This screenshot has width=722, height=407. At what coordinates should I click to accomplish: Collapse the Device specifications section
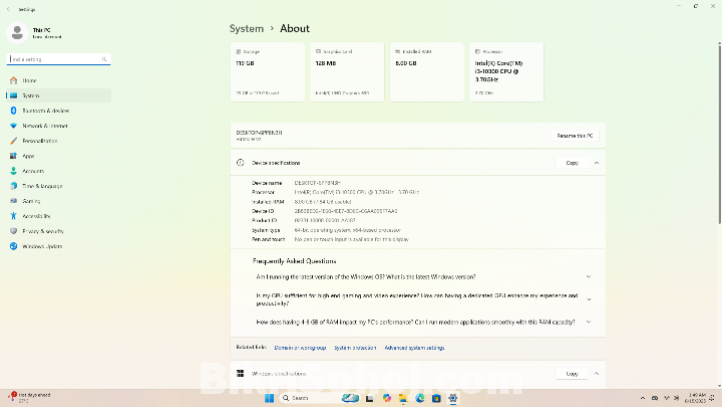[596, 163]
